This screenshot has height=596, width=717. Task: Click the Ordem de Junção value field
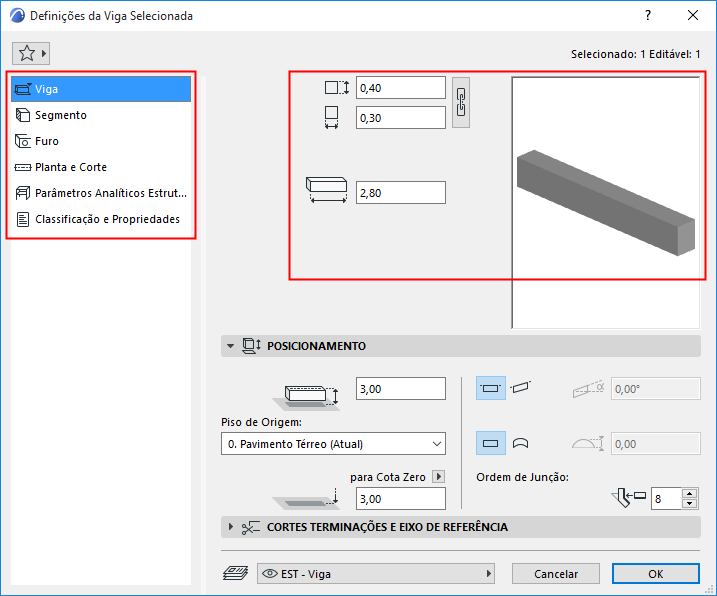(x=667, y=499)
